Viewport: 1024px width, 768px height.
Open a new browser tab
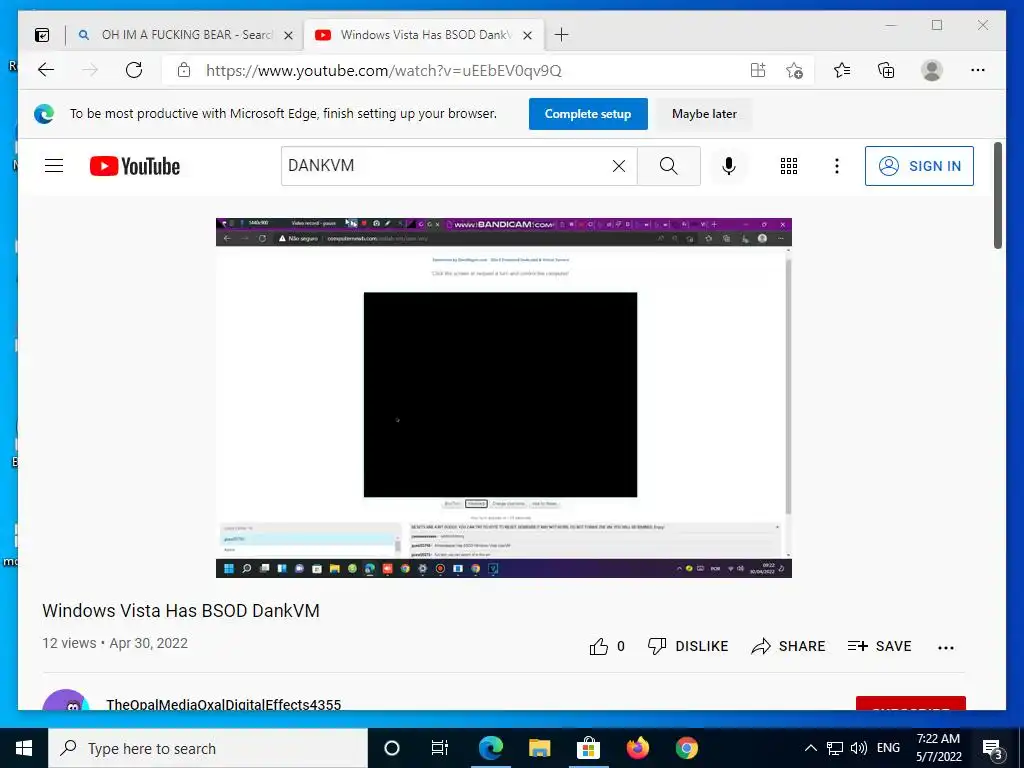(x=562, y=35)
